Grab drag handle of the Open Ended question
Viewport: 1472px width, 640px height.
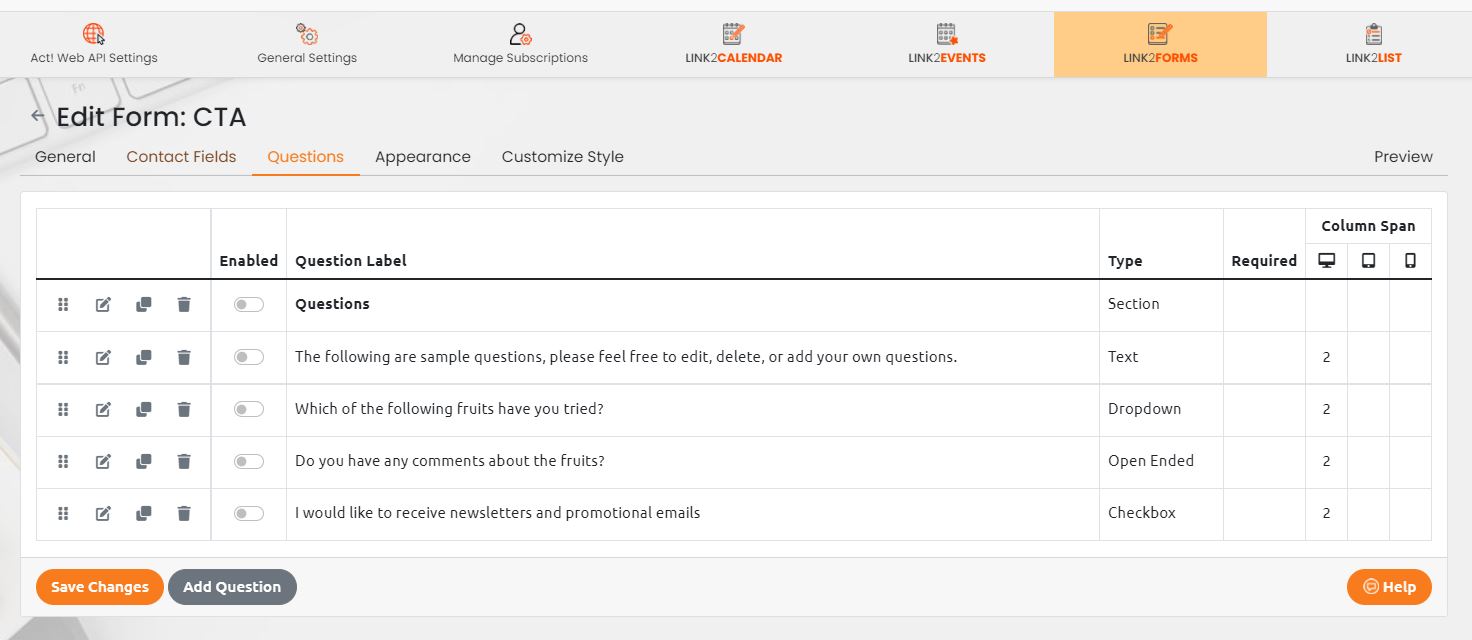click(63, 461)
